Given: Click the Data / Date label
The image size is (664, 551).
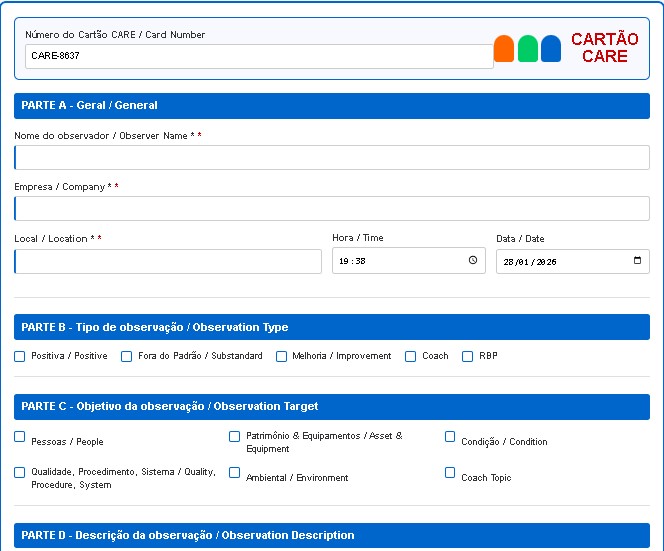Looking at the screenshot, I should 520,238.
